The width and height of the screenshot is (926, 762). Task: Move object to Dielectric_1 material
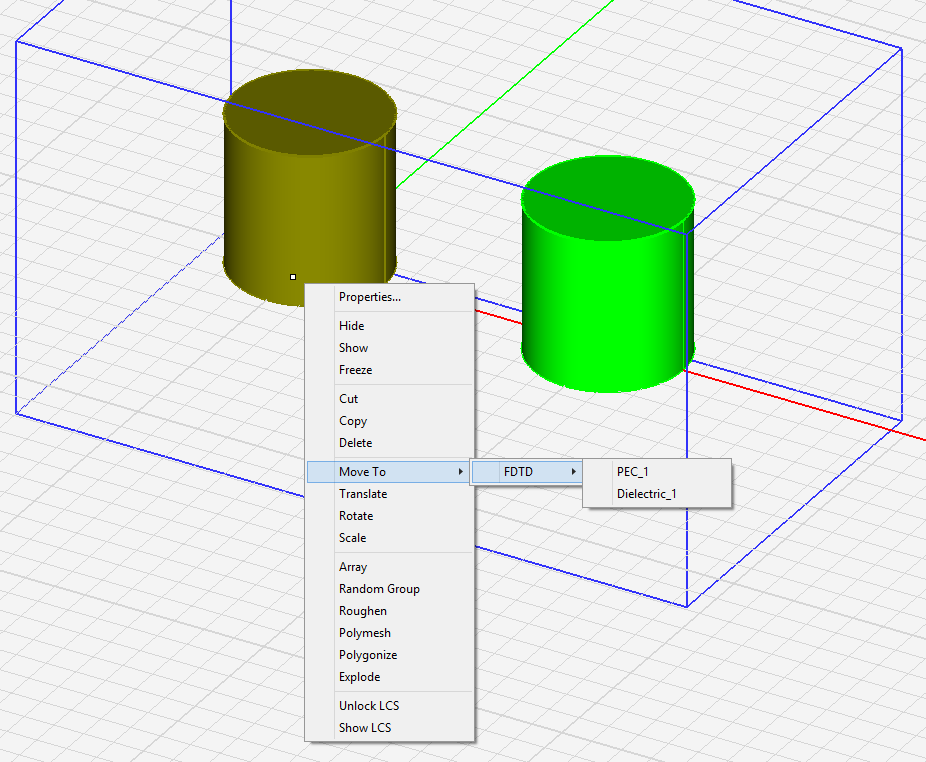point(646,494)
